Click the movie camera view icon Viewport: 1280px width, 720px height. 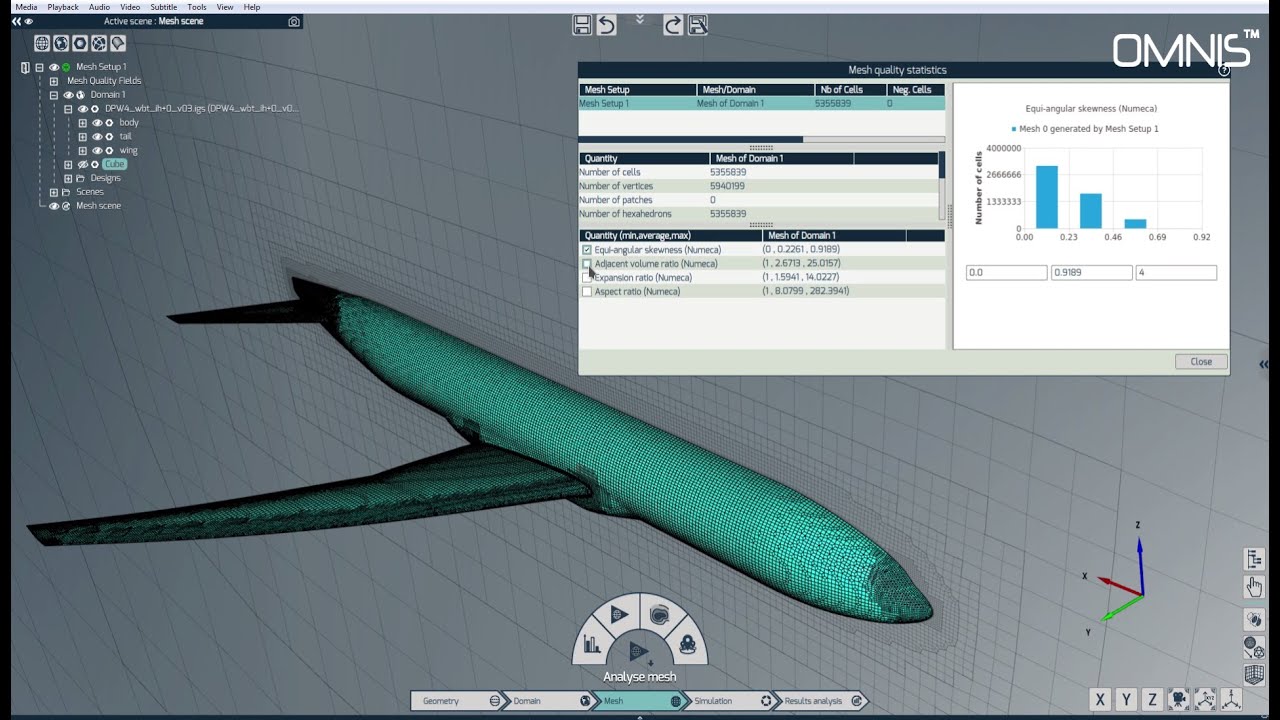pos(1179,699)
